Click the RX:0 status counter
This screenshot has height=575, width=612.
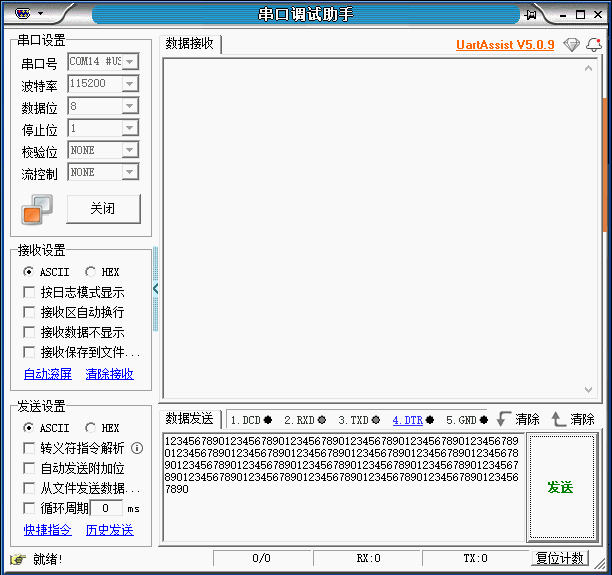(368, 558)
